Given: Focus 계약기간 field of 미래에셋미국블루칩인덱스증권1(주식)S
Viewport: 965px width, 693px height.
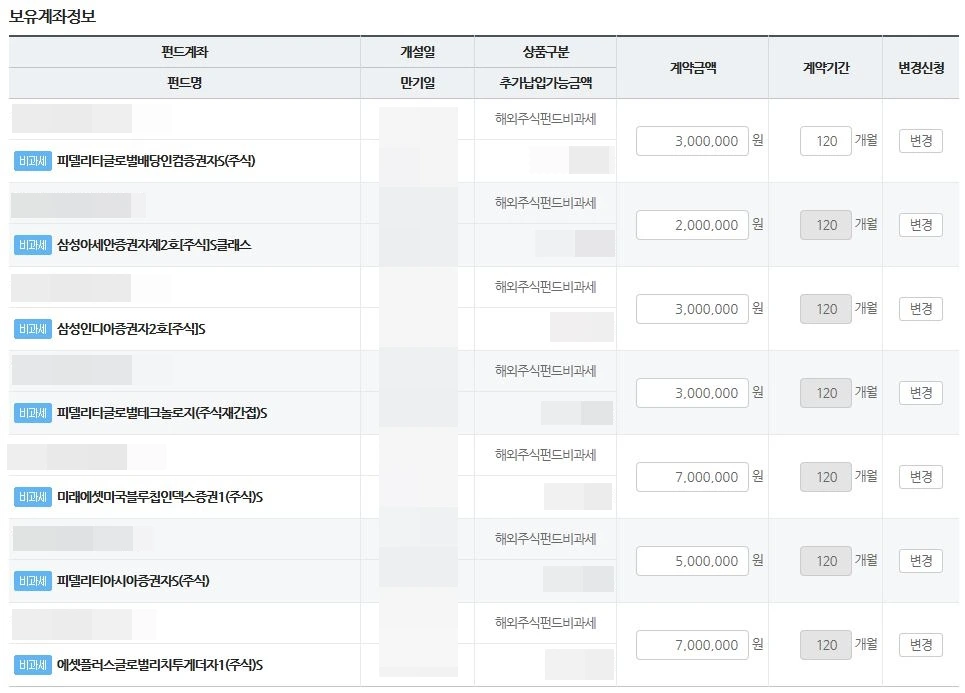Looking at the screenshot, I should click(x=826, y=477).
